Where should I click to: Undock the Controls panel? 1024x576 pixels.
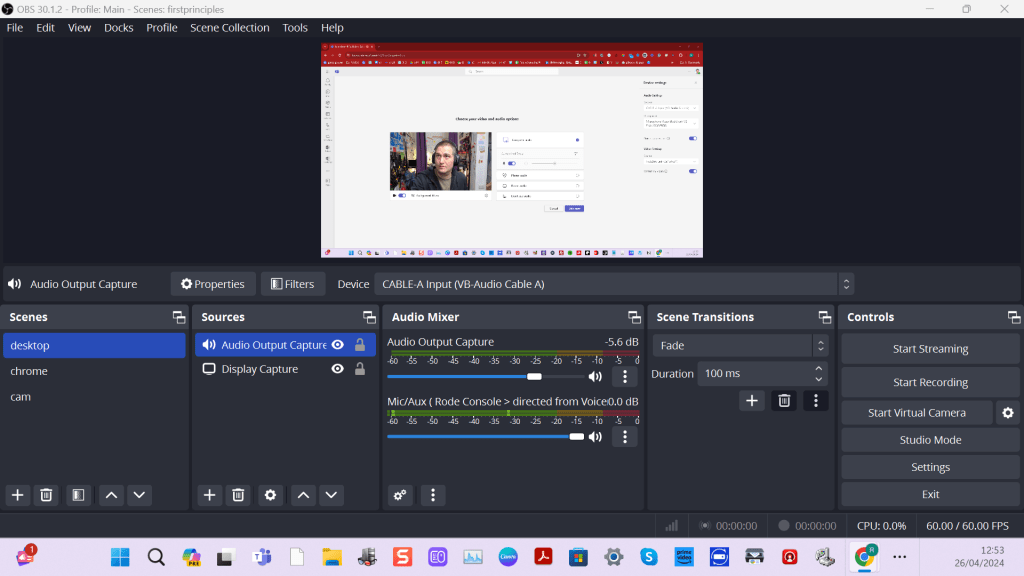1014,317
